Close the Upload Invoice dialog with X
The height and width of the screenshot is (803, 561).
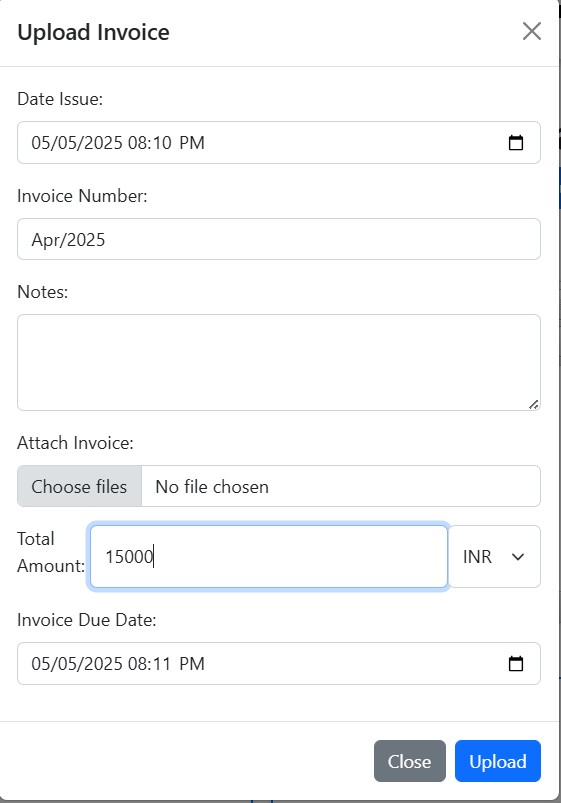531,31
